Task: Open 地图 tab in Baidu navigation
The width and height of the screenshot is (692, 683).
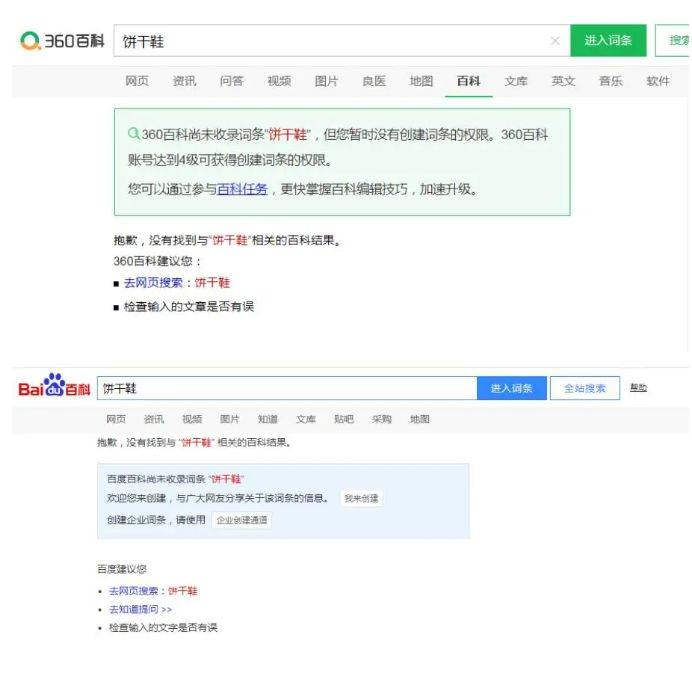Action: [x=420, y=419]
